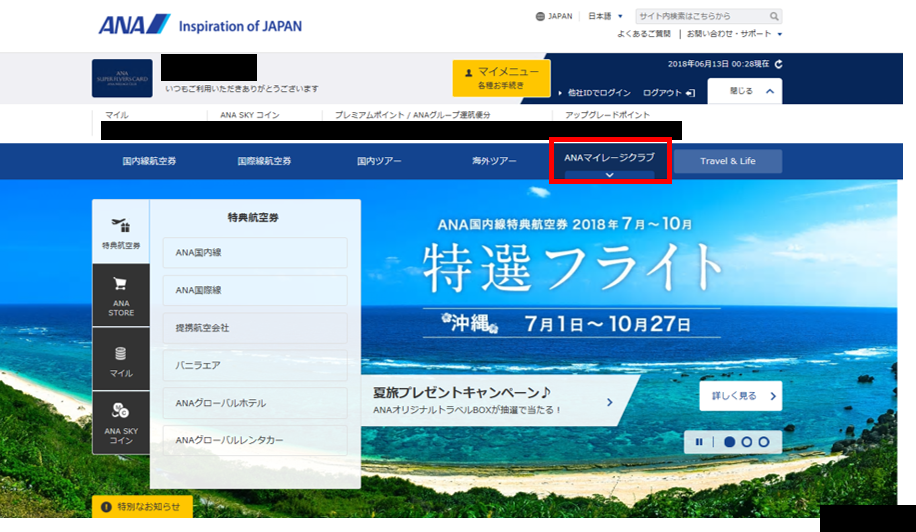Click the person icon in マイメニュー
The width and height of the screenshot is (916, 532).
coord(468,73)
